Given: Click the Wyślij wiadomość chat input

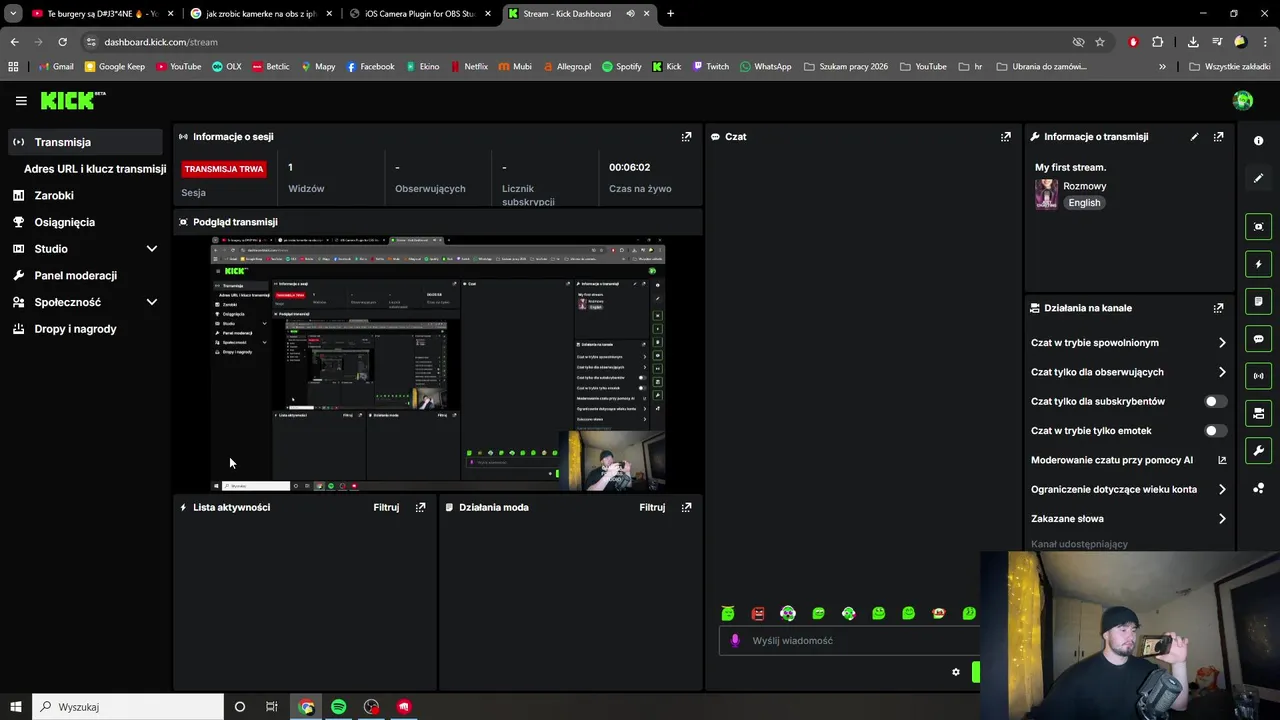Looking at the screenshot, I should click(x=849, y=641).
